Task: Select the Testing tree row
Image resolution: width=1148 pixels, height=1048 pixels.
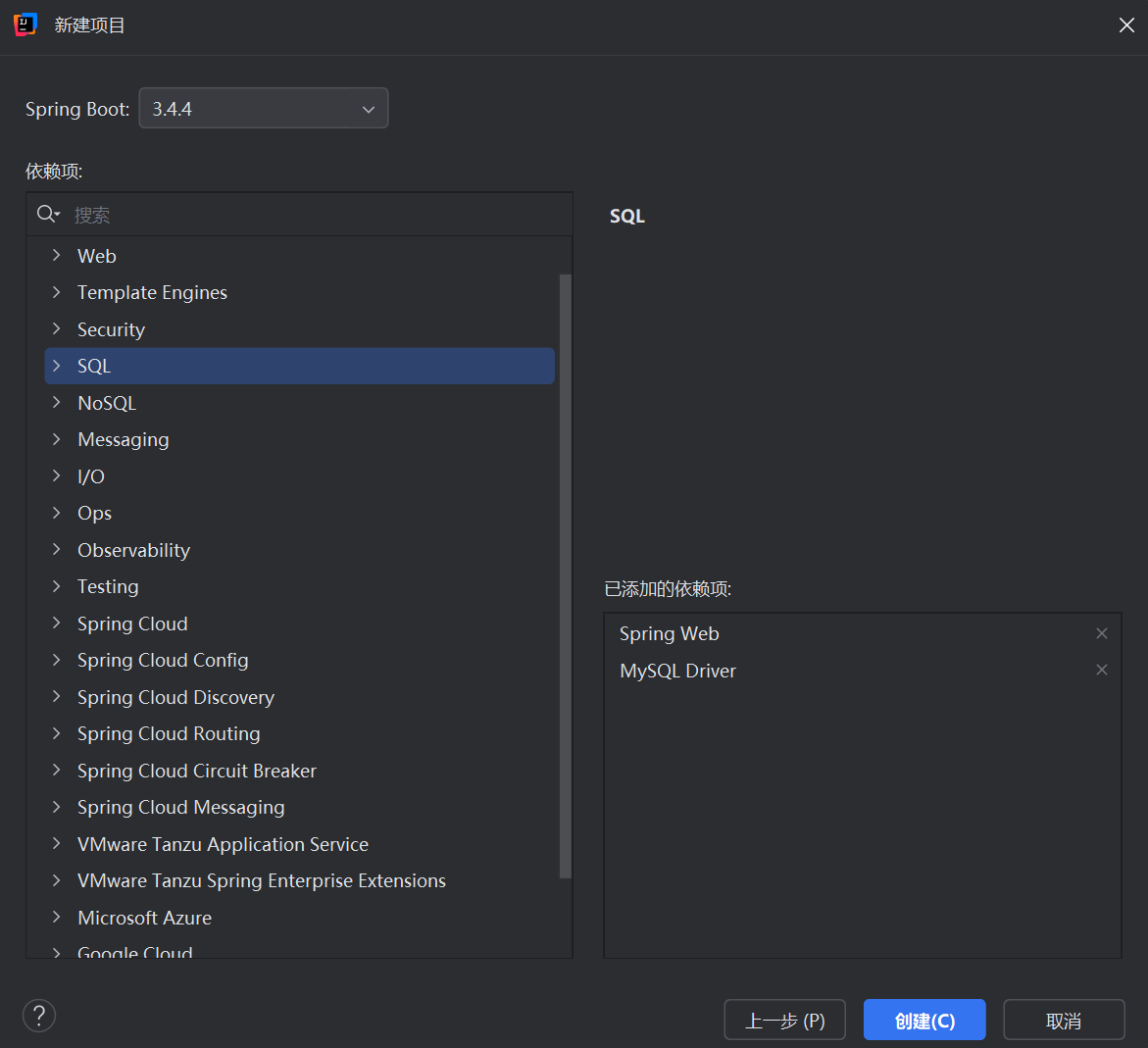Action: (x=299, y=586)
